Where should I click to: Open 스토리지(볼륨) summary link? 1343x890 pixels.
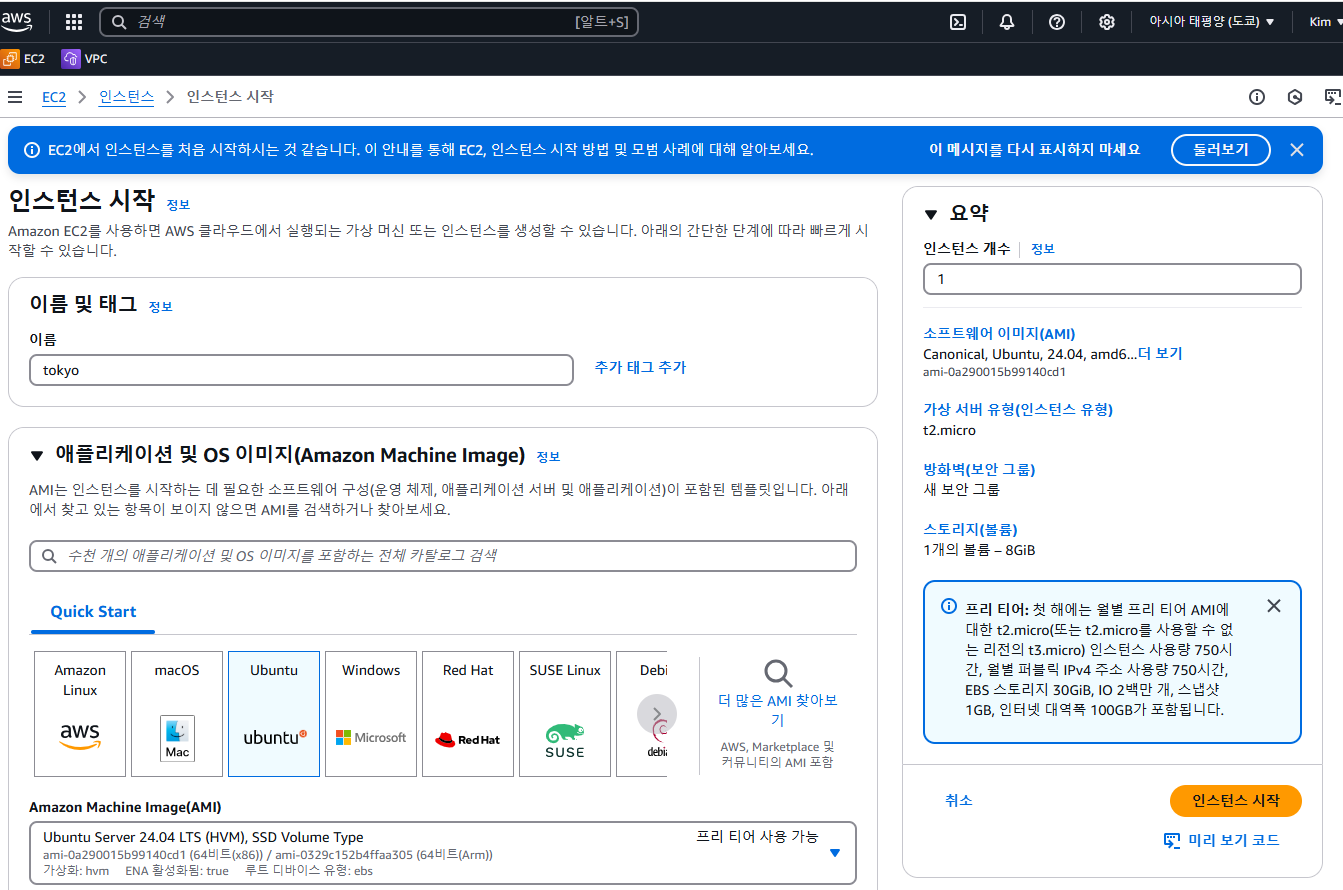pyautogui.click(x=970, y=529)
